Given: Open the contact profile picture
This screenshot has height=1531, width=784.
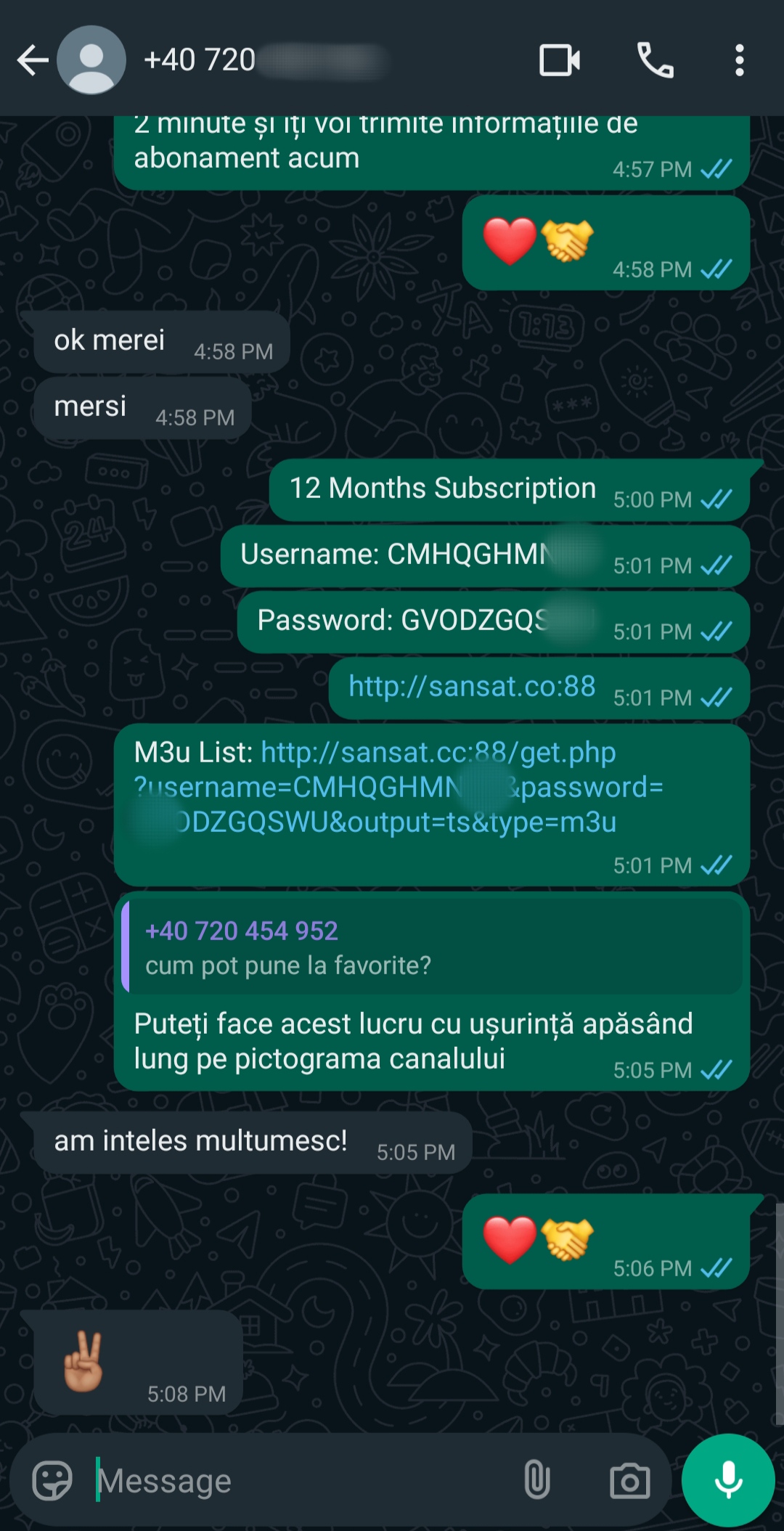Looking at the screenshot, I should (91, 60).
